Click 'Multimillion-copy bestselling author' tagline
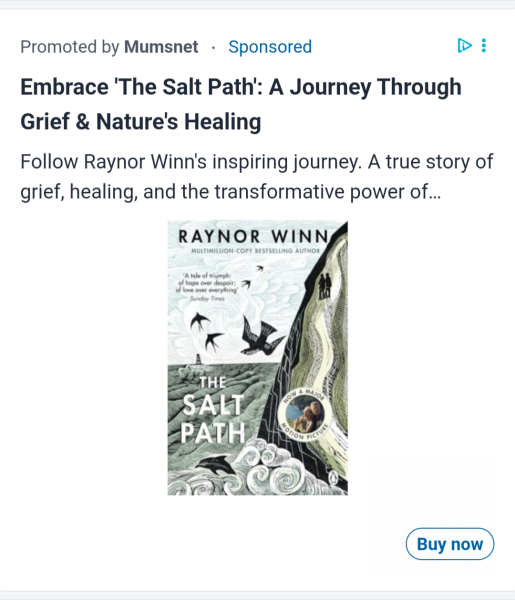The height and width of the screenshot is (600, 515). point(255,251)
